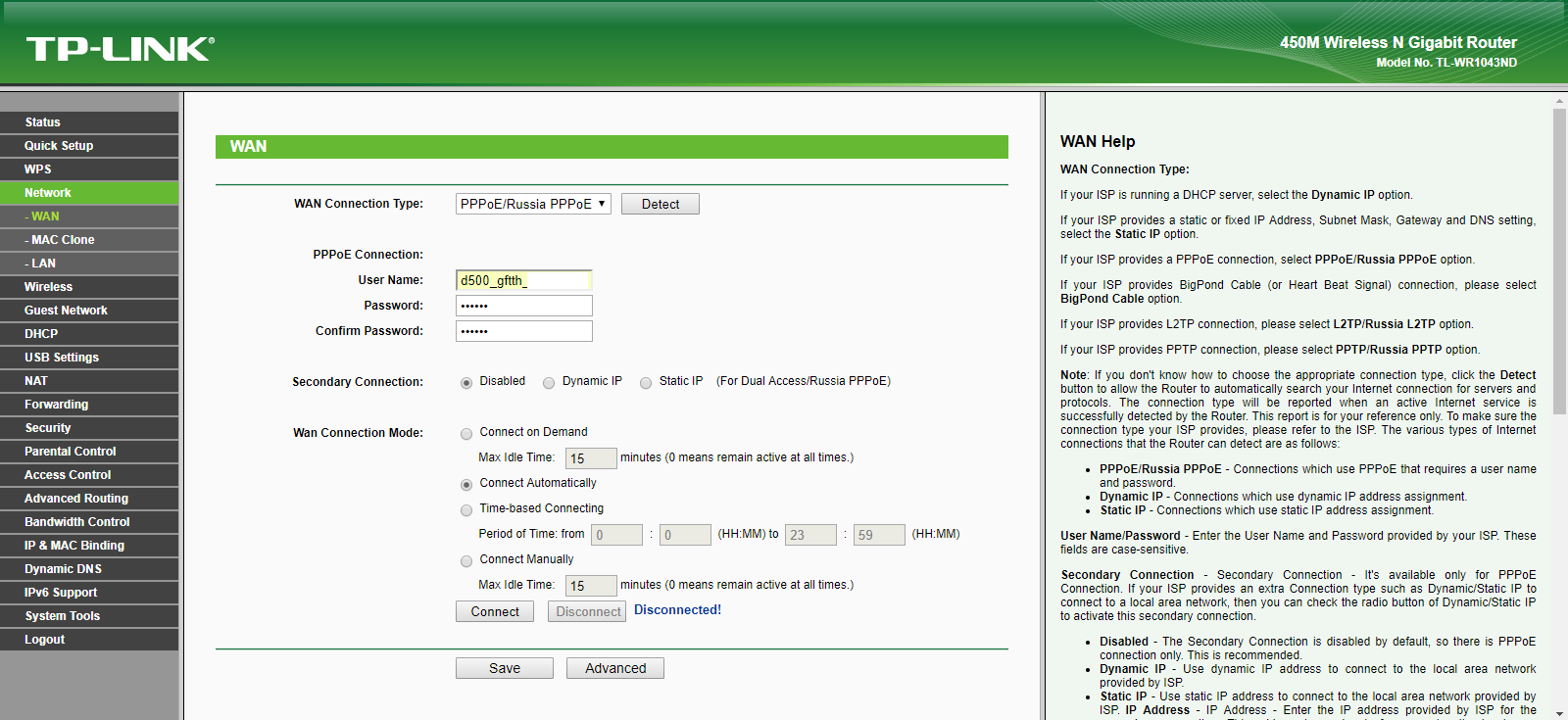Screen dimensions: 1568x720
Task: Select Connect Manually mode
Action: (x=466, y=561)
